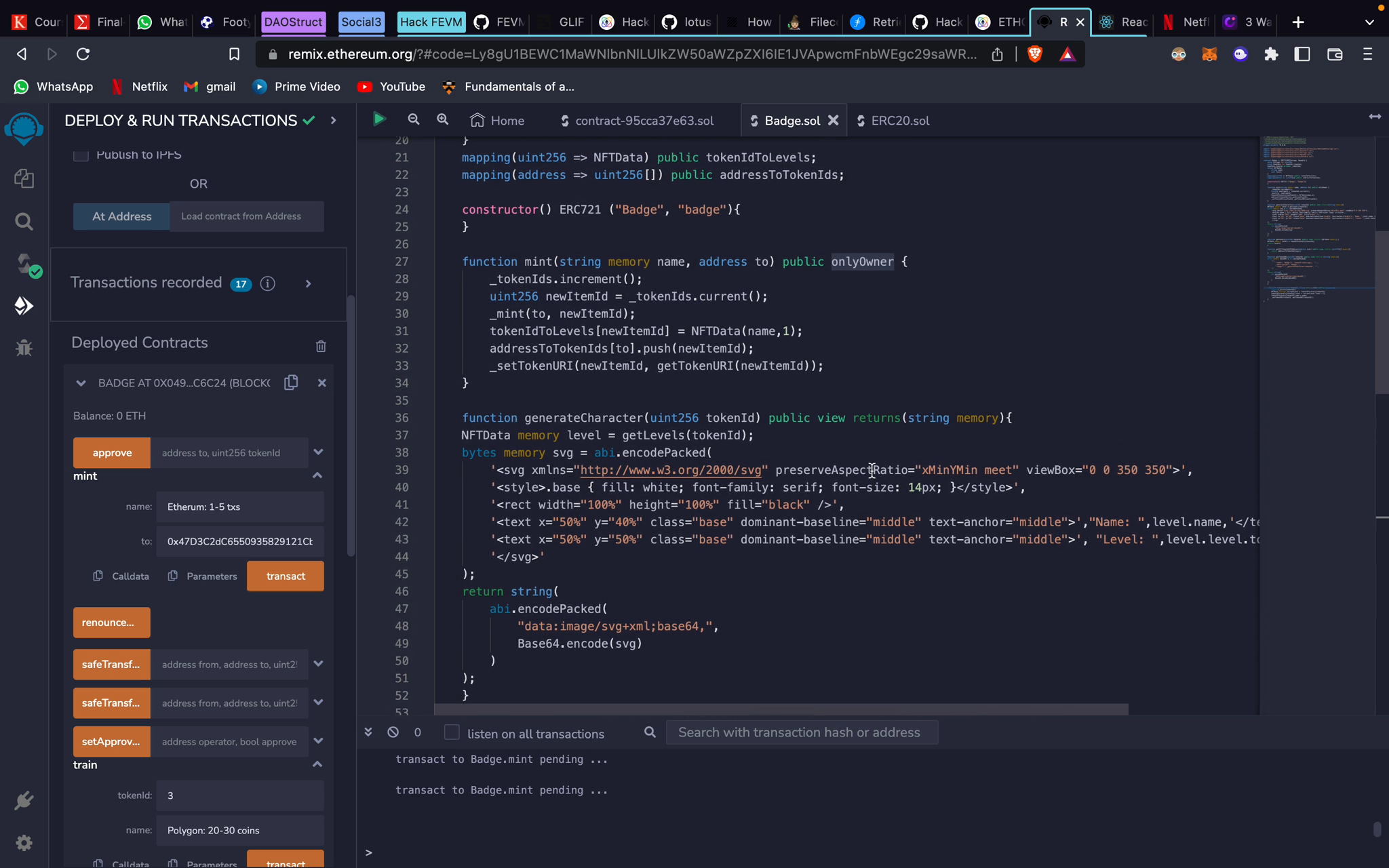Screen dimensions: 1389x868
Task: Click the editor horizontal scrollbar
Action: pos(781,709)
